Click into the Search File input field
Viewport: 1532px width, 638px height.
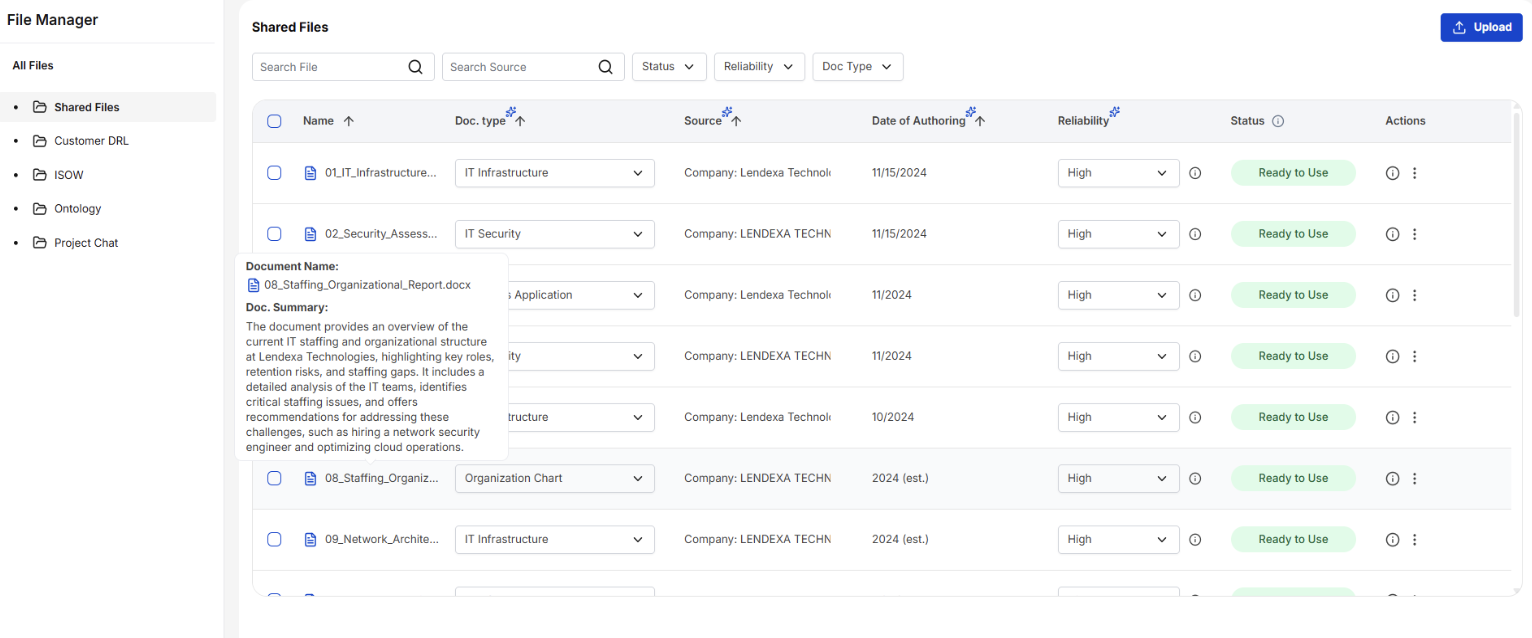click(x=330, y=67)
